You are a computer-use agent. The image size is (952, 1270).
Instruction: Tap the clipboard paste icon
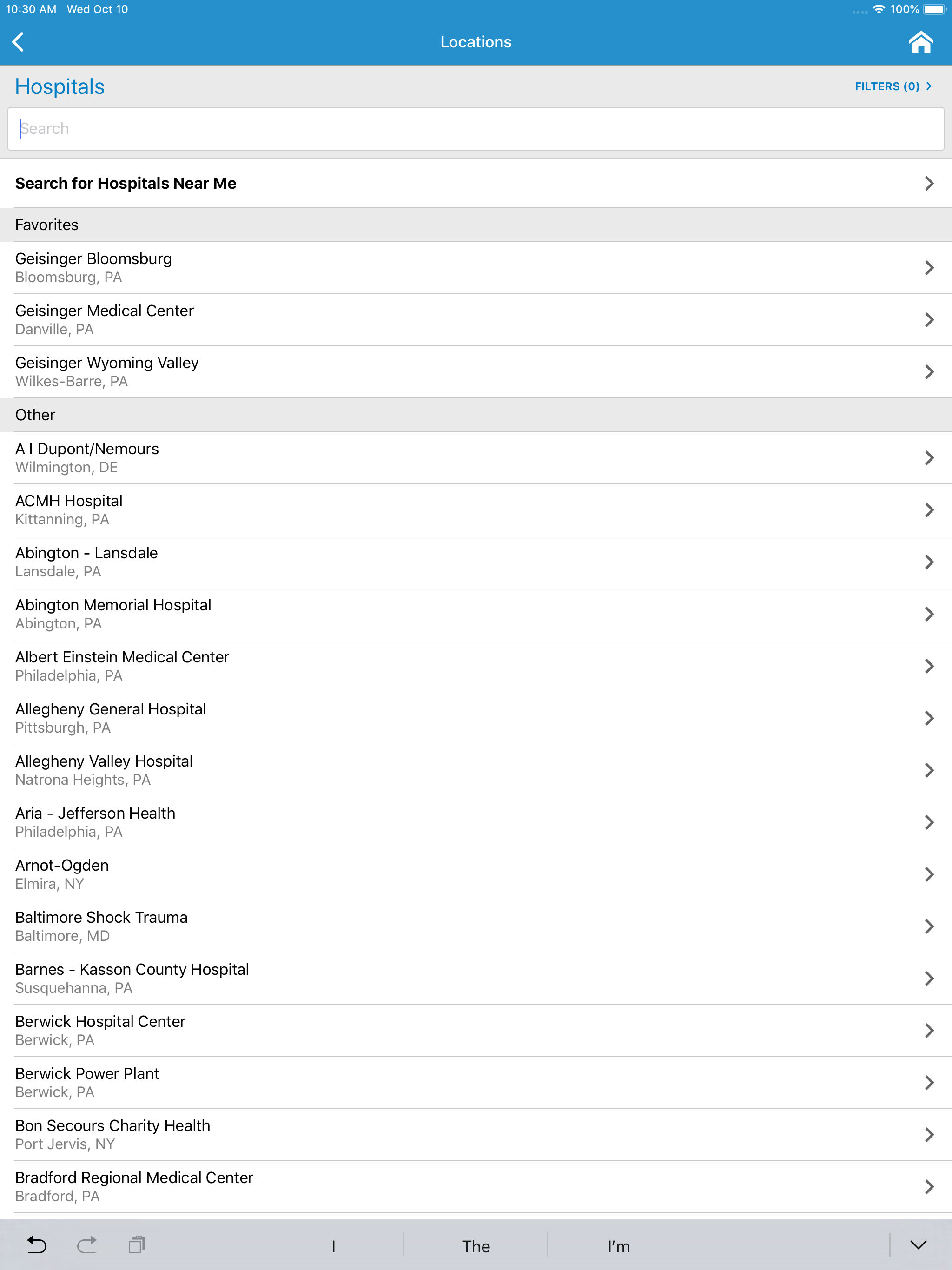137,1245
